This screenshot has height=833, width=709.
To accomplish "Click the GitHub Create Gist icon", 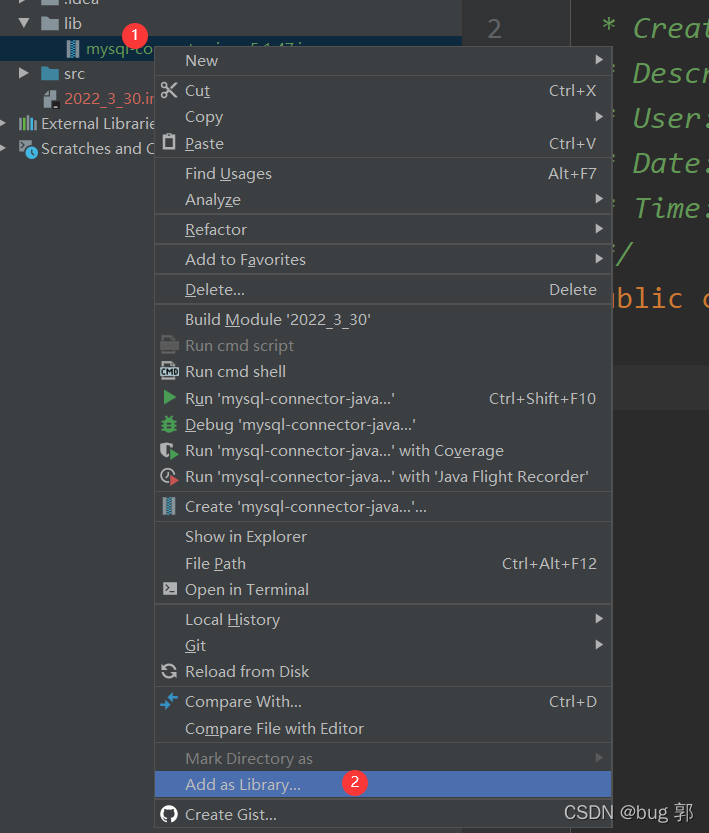I will click(x=169, y=814).
